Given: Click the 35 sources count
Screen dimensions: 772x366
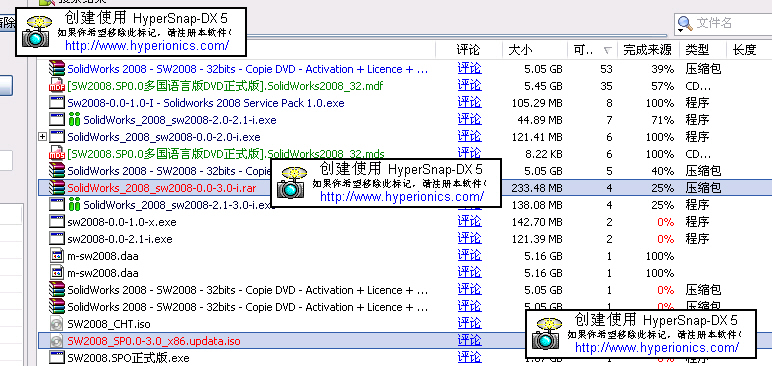Looking at the screenshot, I should click(x=607, y=86).
